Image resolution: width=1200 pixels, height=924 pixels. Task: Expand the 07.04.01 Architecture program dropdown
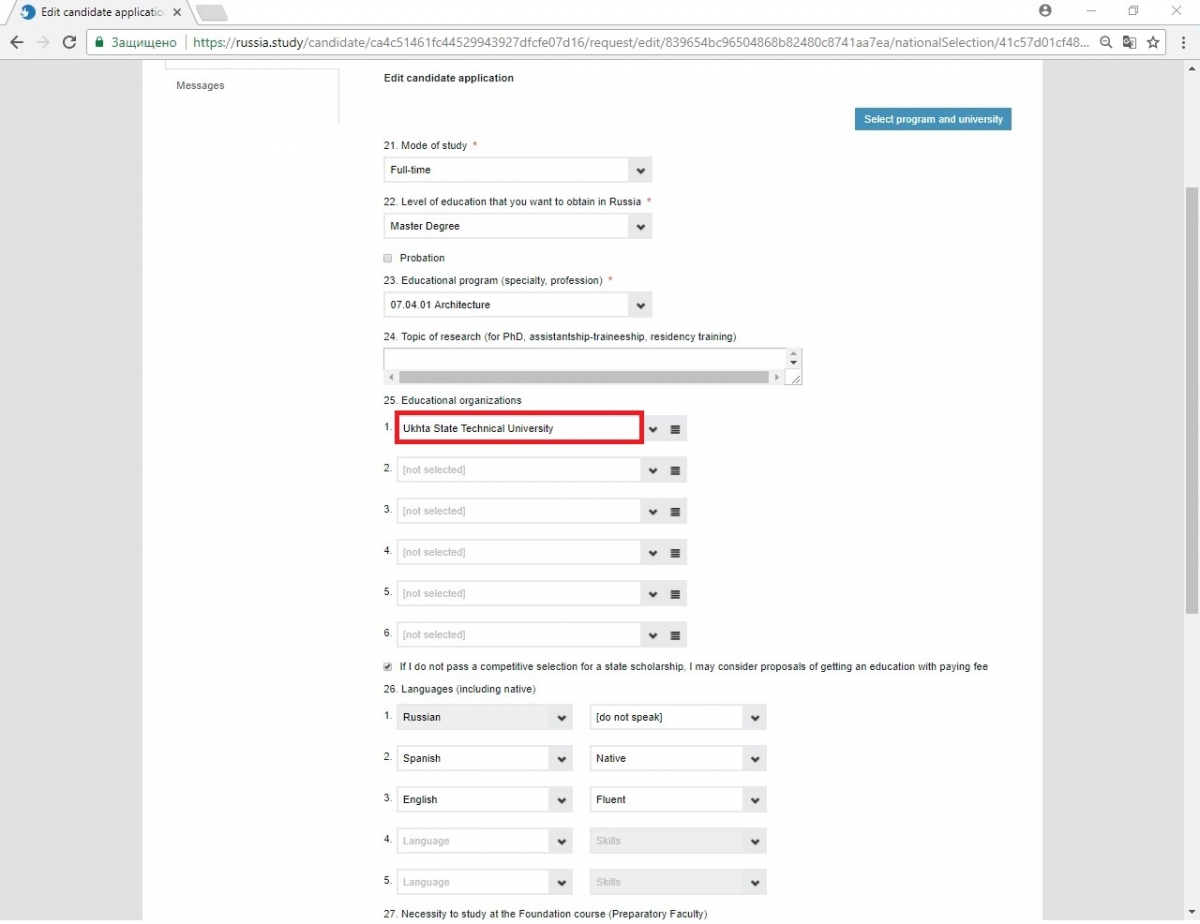pyautogui.click(x=518, y=305)
